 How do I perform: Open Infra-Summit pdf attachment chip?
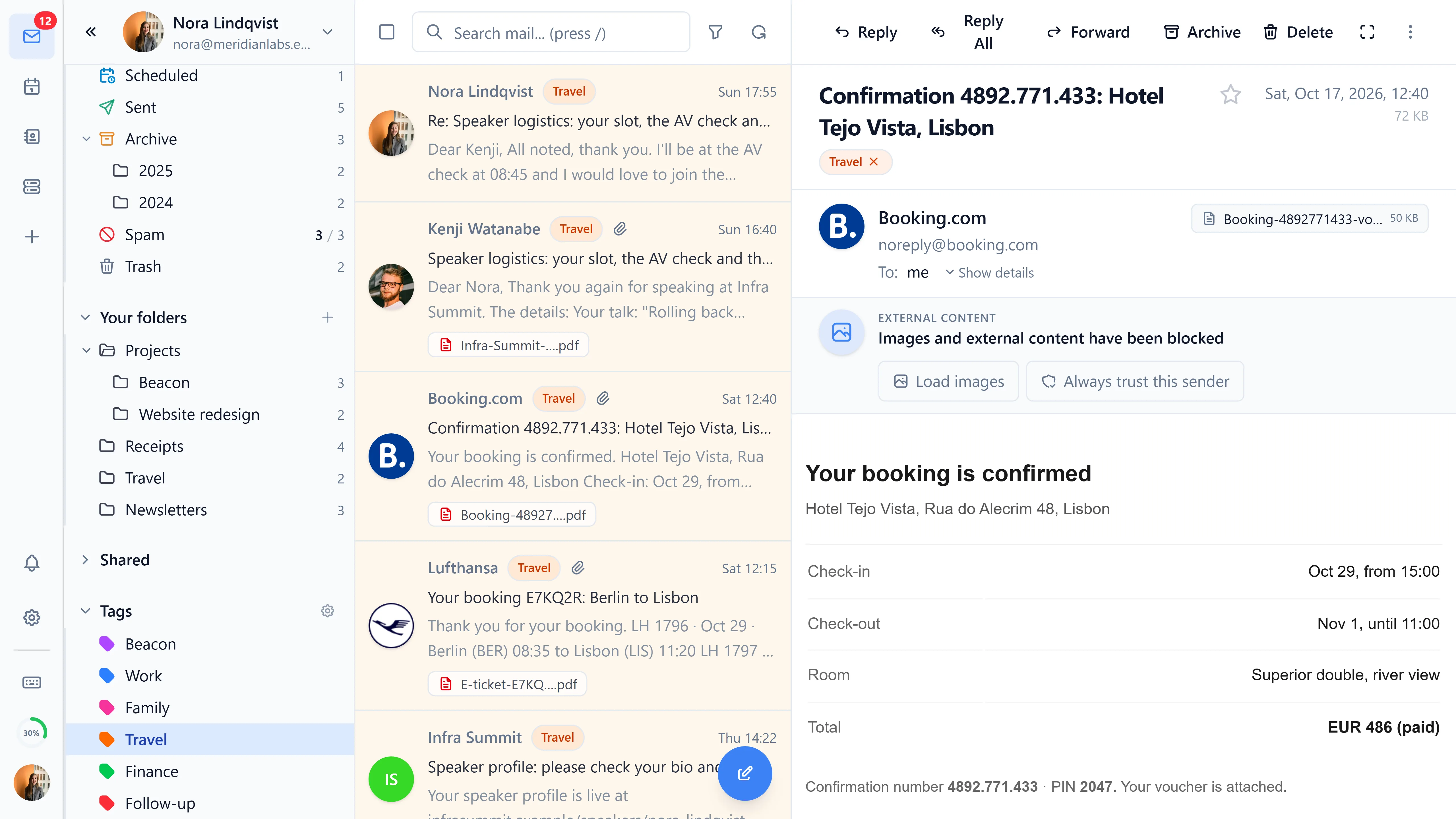point(508,345)
